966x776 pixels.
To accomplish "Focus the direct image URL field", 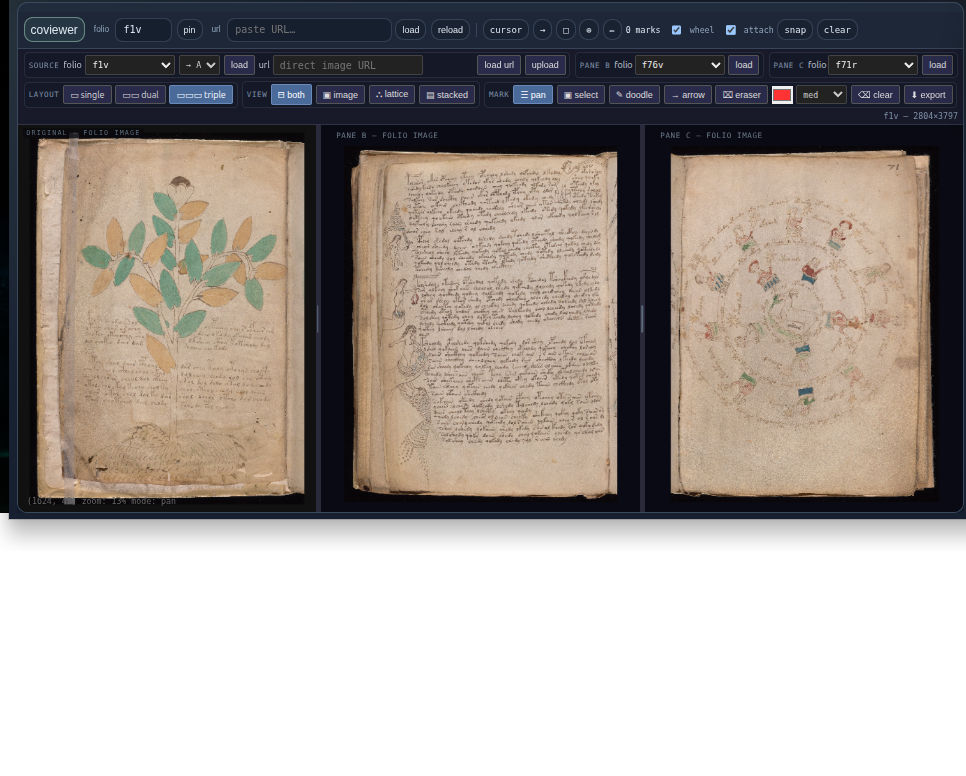I will click(348, 65).
